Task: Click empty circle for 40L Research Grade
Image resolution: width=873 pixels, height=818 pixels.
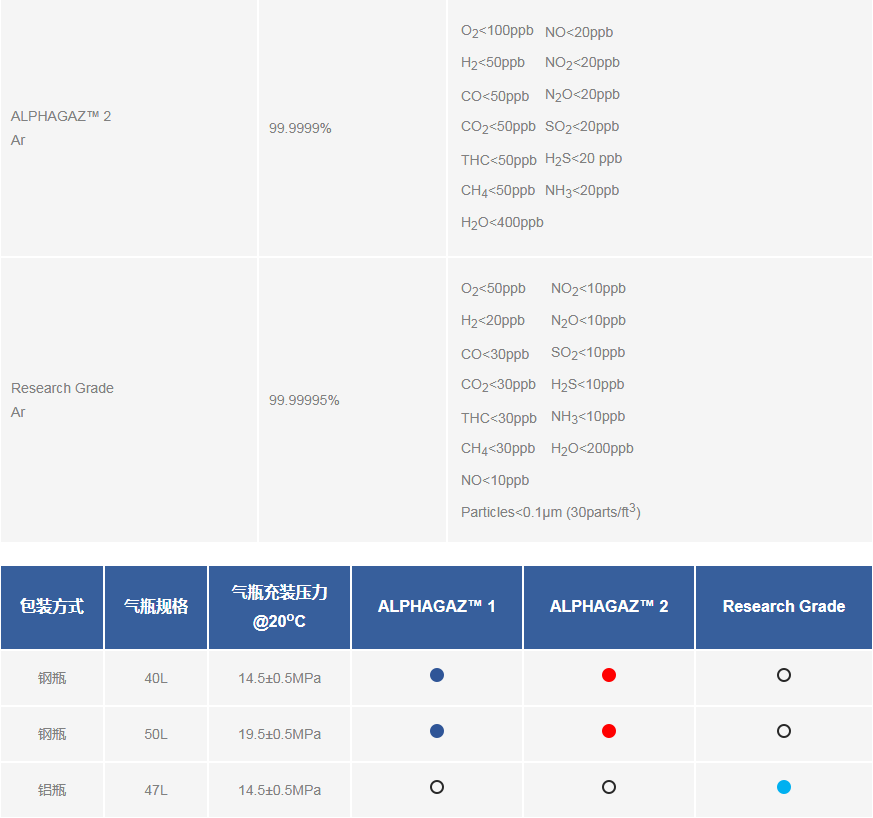Action: pos(784,675)
